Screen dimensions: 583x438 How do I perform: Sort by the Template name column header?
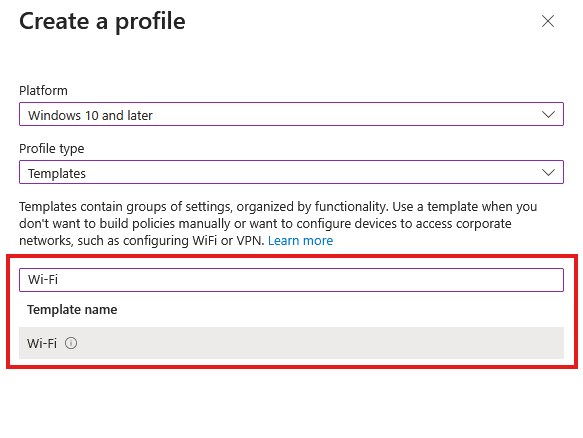(72, 309)
